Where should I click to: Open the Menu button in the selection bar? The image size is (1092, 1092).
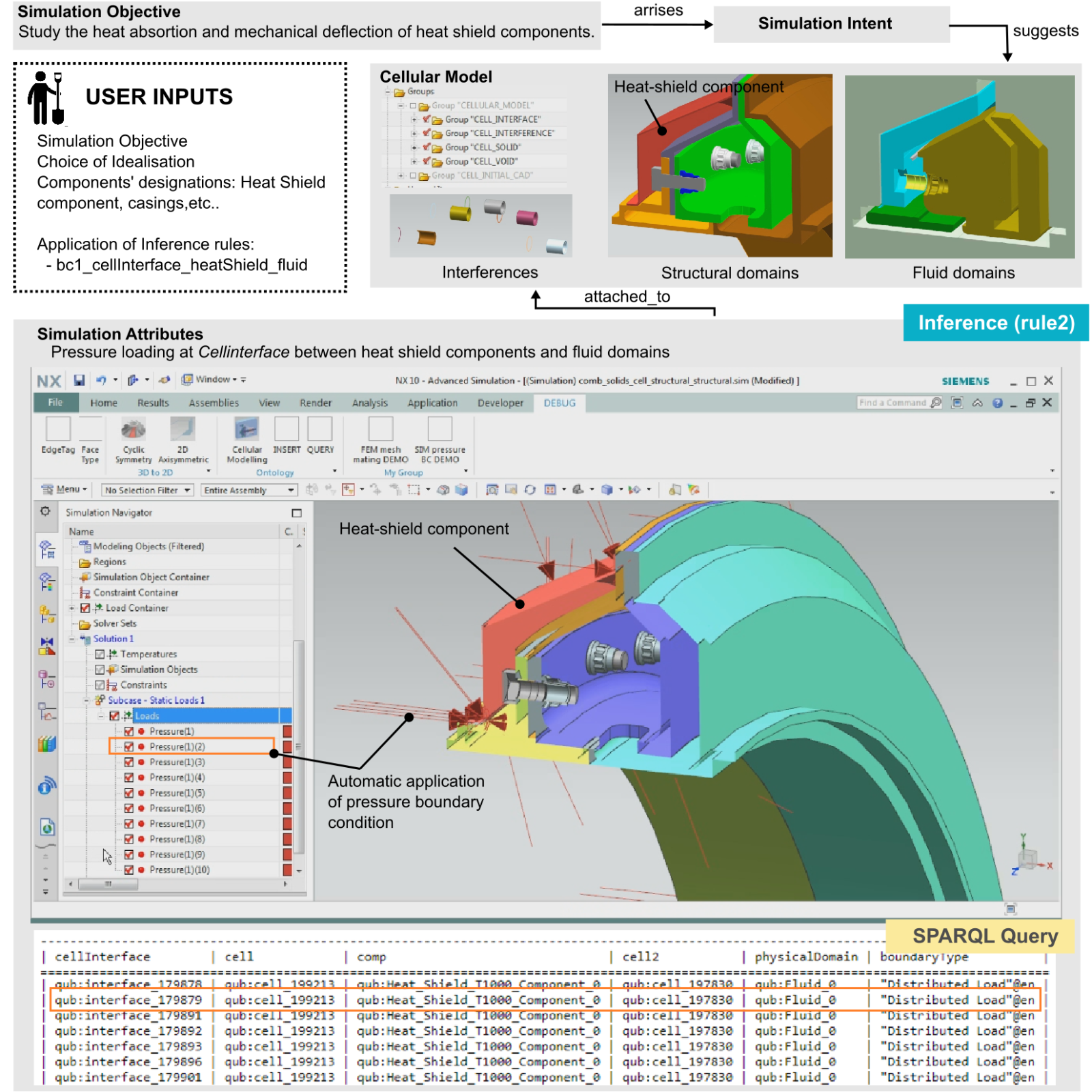click(65, 489)
